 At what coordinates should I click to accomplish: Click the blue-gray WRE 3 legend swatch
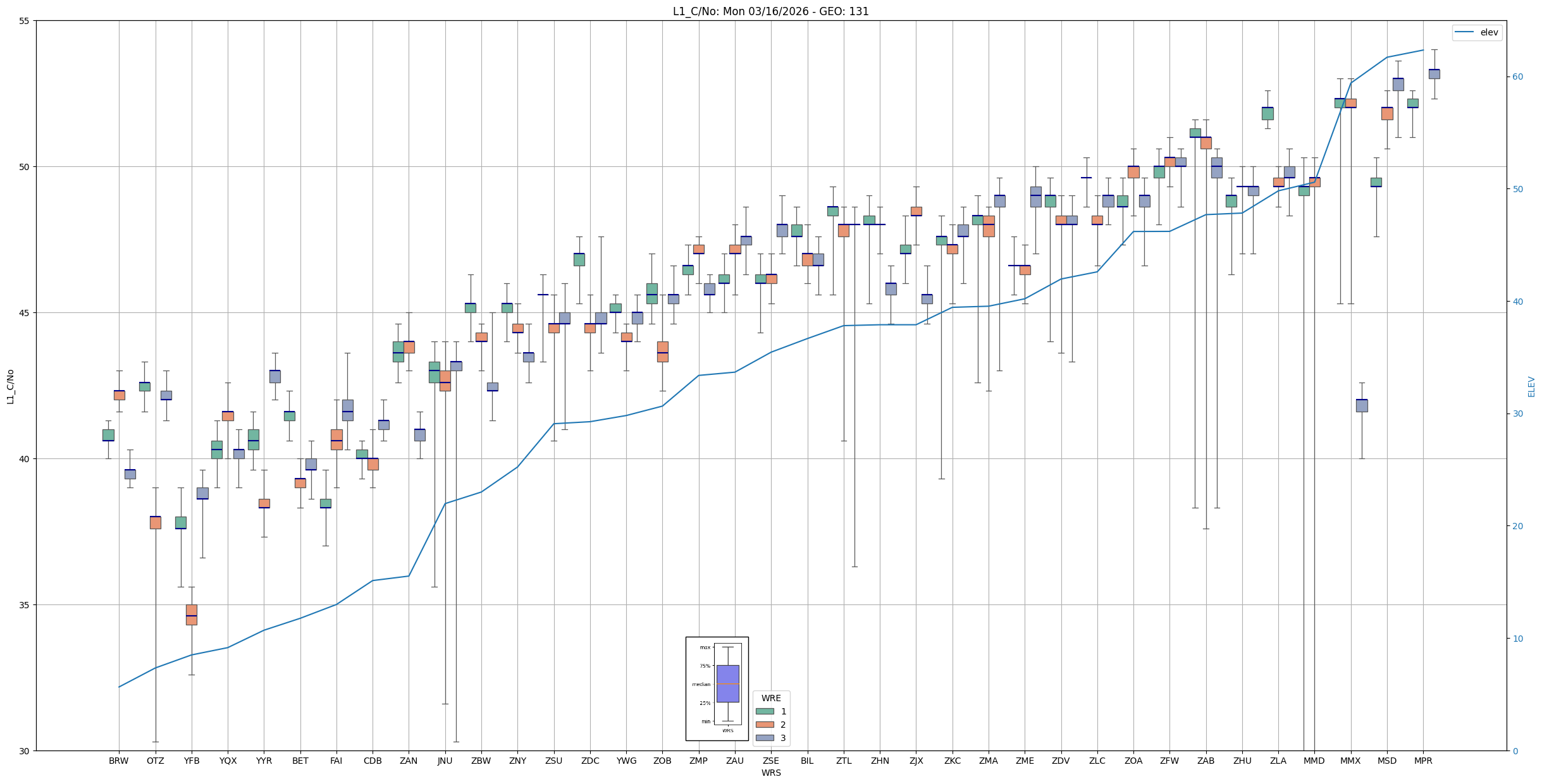(x=764, y=738)
